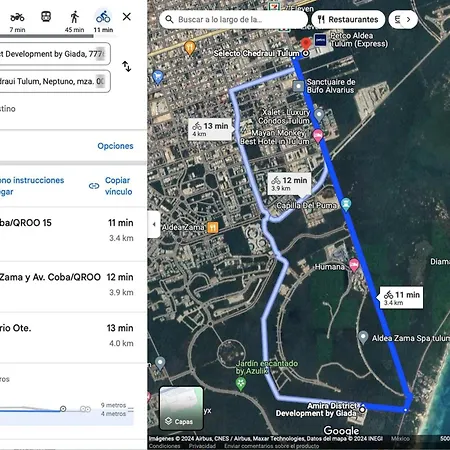Collapse the side panel with arrow handle

click(x=154, y=224)
